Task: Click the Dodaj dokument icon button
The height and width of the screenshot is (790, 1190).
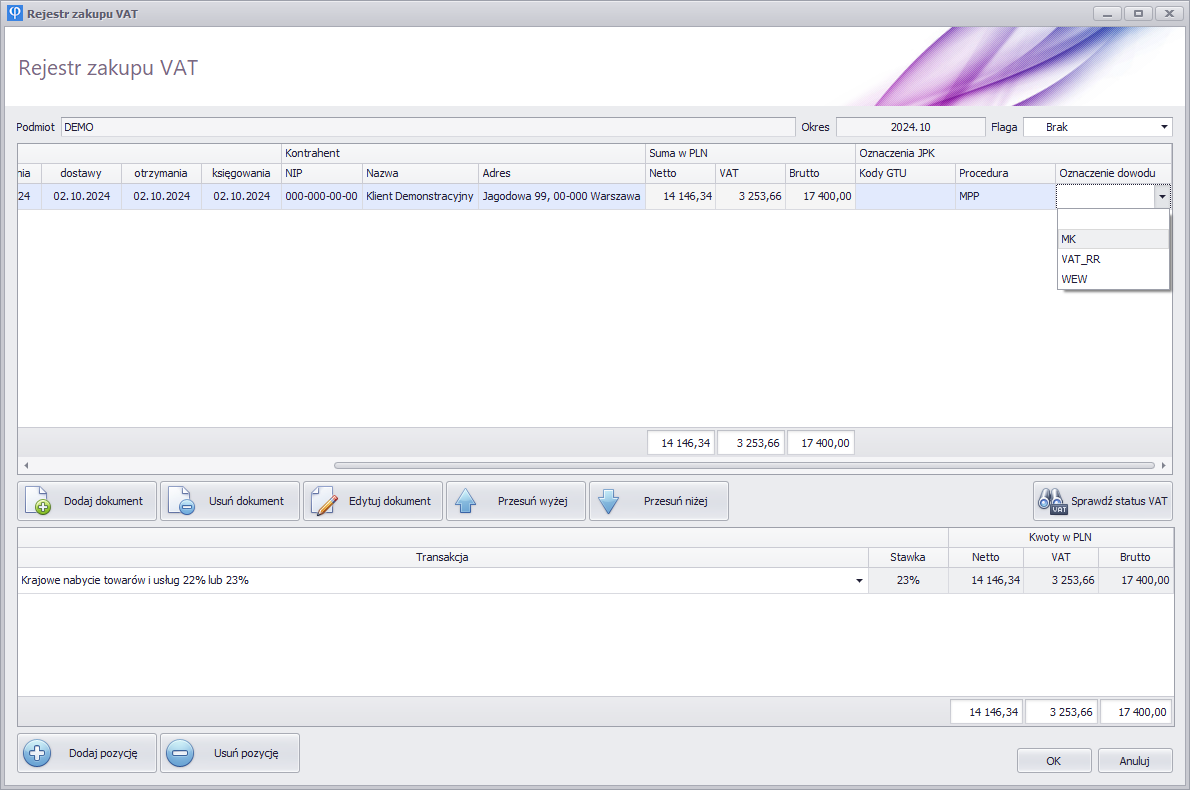Action: tap(37, 501)
